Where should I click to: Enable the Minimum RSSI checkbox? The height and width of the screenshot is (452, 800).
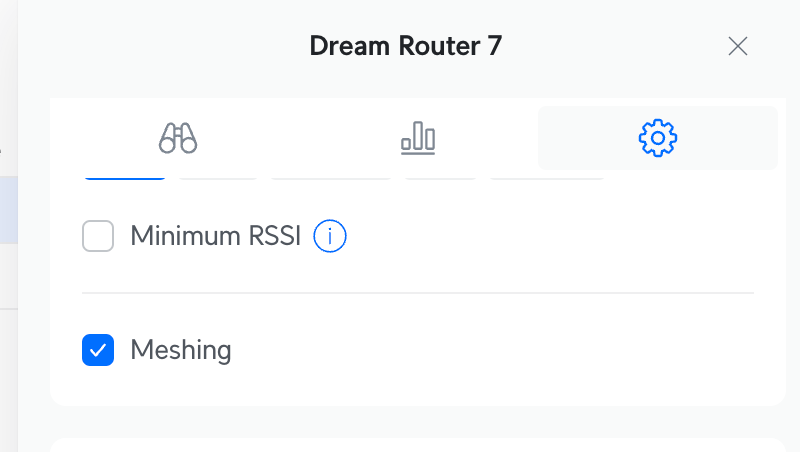click(x=98, y=237)
